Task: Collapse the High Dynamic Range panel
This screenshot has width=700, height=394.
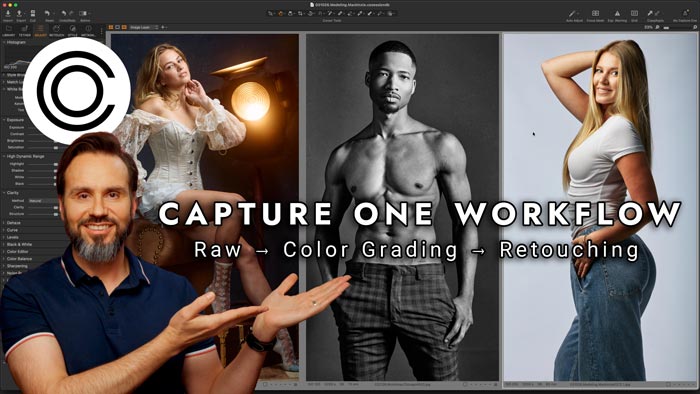Action: pos(4,156)
